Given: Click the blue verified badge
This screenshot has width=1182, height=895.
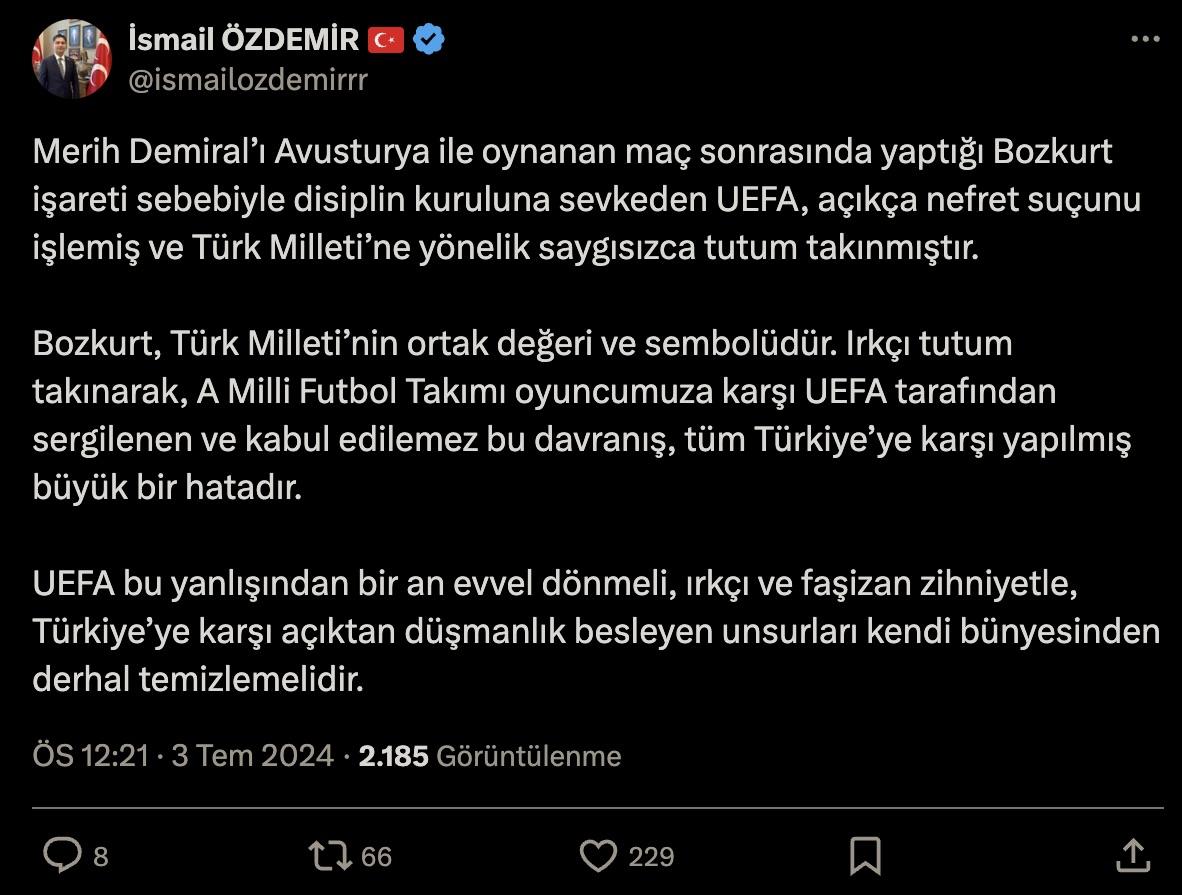Looking at the screenshot, I should point(429,40).
